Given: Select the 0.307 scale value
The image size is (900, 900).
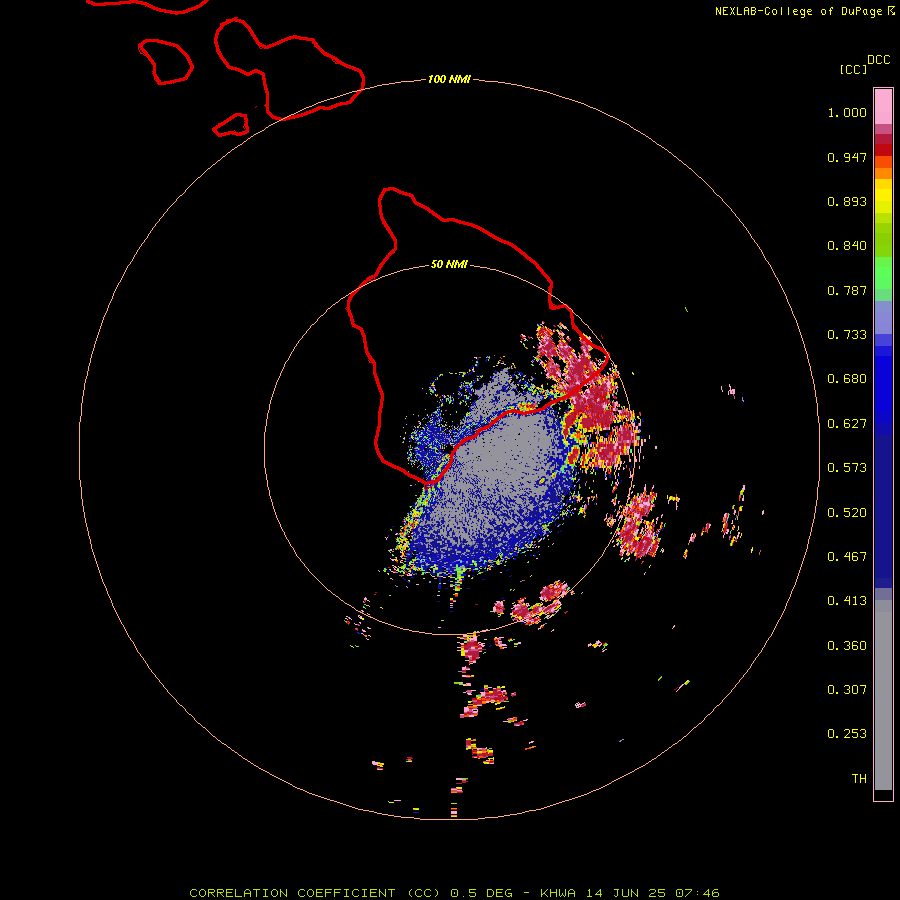Looking at the screenshot, I should 847,690.
